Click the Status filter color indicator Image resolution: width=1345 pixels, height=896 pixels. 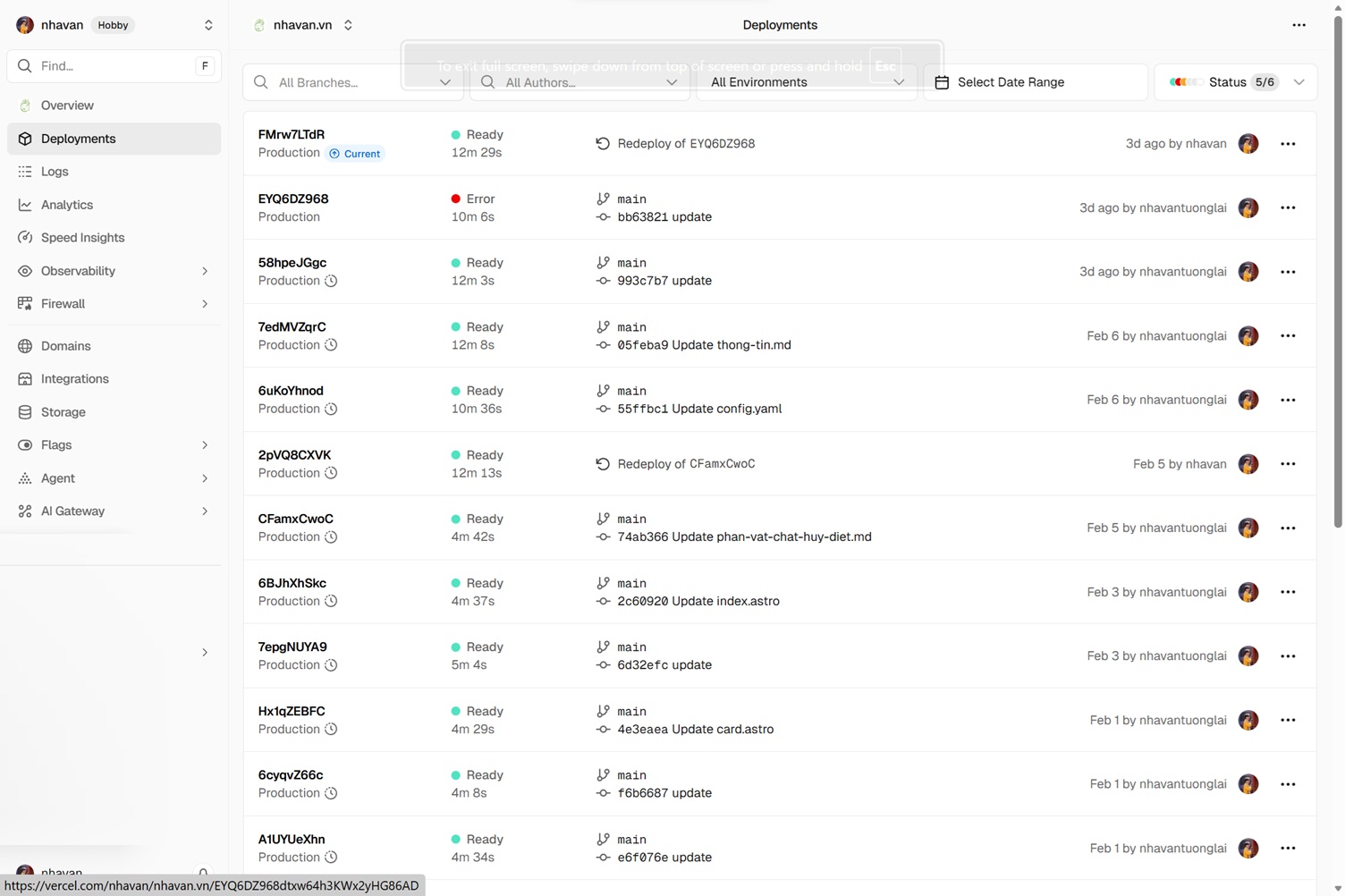click(1185, 81)
